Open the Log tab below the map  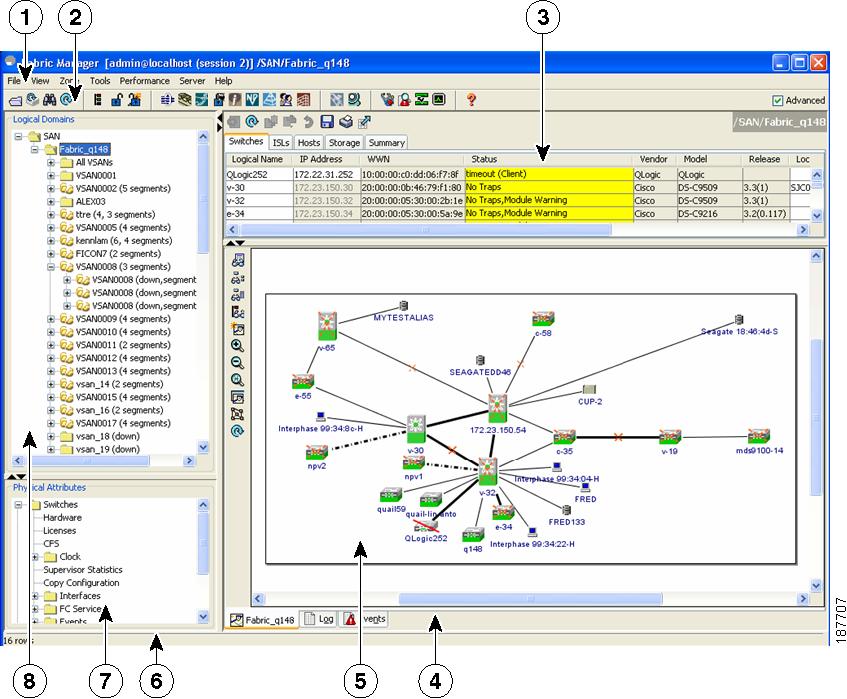[319, 619]
